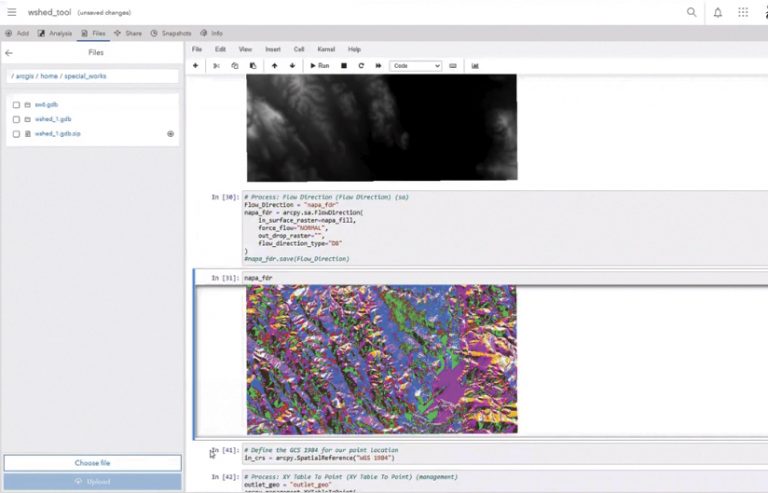Viewport: 768px width, 493px height.
Task: Click into the In [41] code cell
Action: [x=504, y=454]
